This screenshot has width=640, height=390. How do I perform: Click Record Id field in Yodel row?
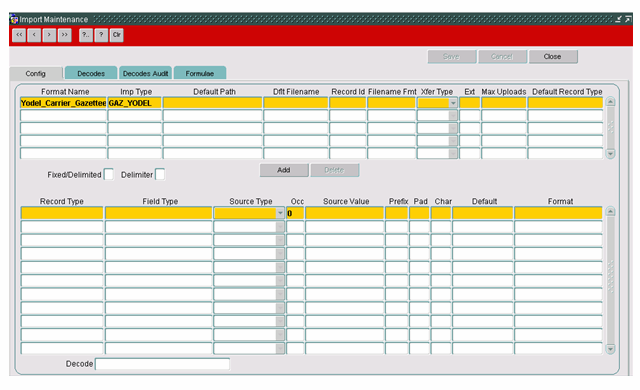[x=348, y=103]
